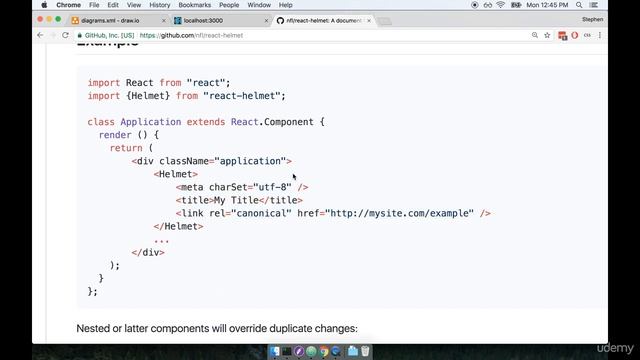Image resolution: width=640 pixels, height=360 pixels.
Task: Open the Help menu
Action: [286, 5]
